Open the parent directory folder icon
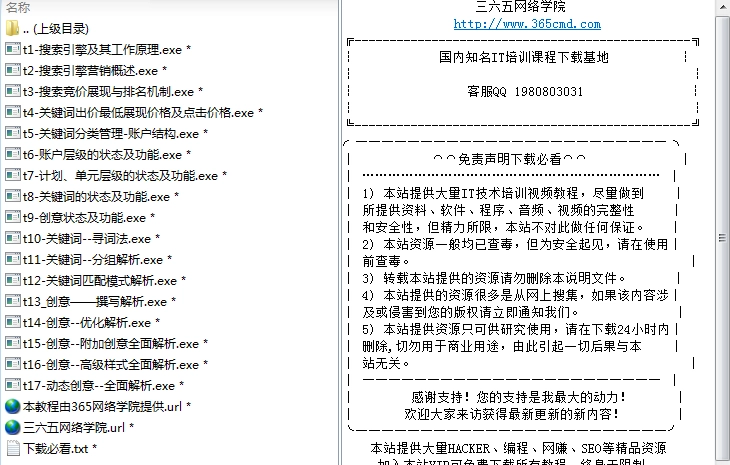The width and height of the screenshot is (730, 465). 13,28
